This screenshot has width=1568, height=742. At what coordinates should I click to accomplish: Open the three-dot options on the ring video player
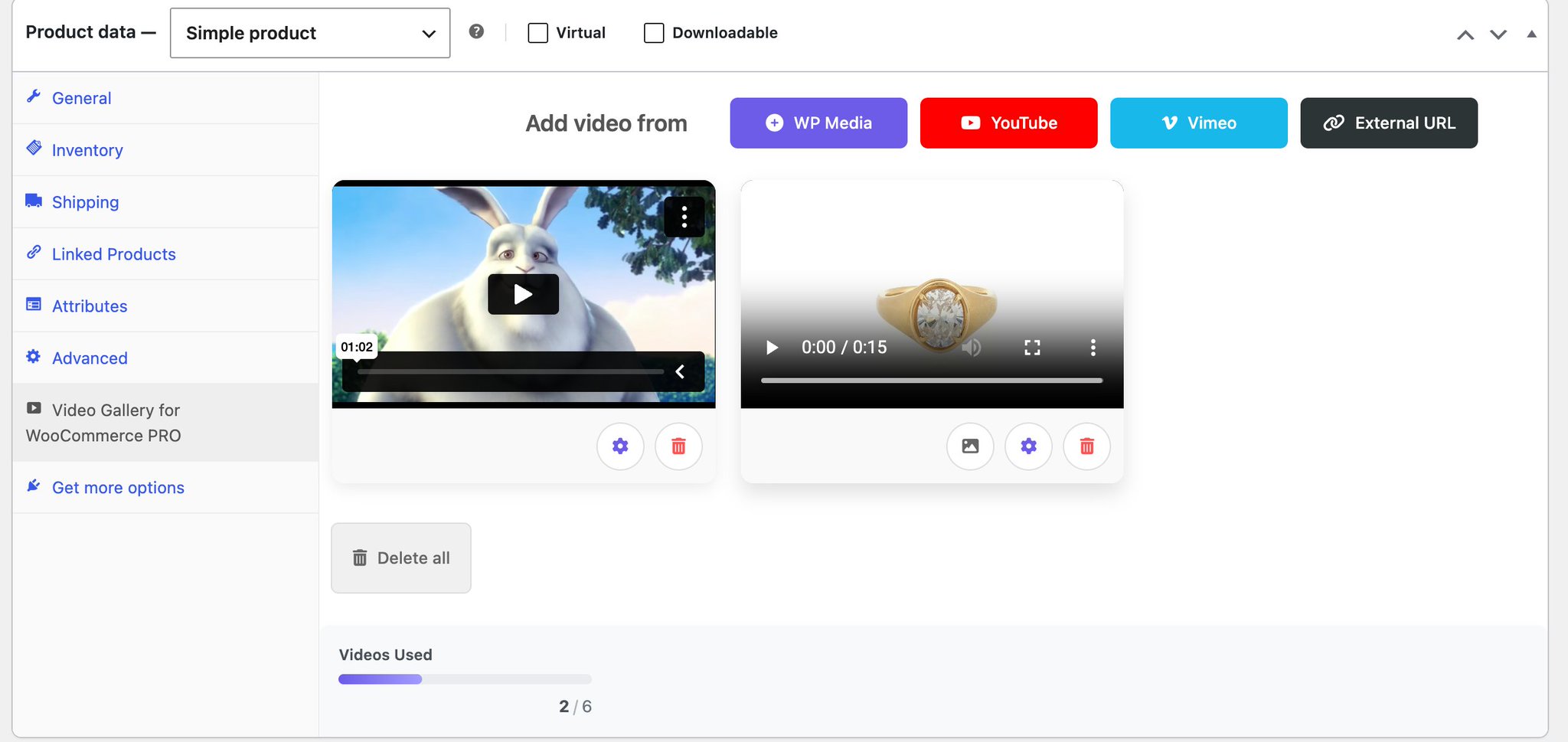1093,348
